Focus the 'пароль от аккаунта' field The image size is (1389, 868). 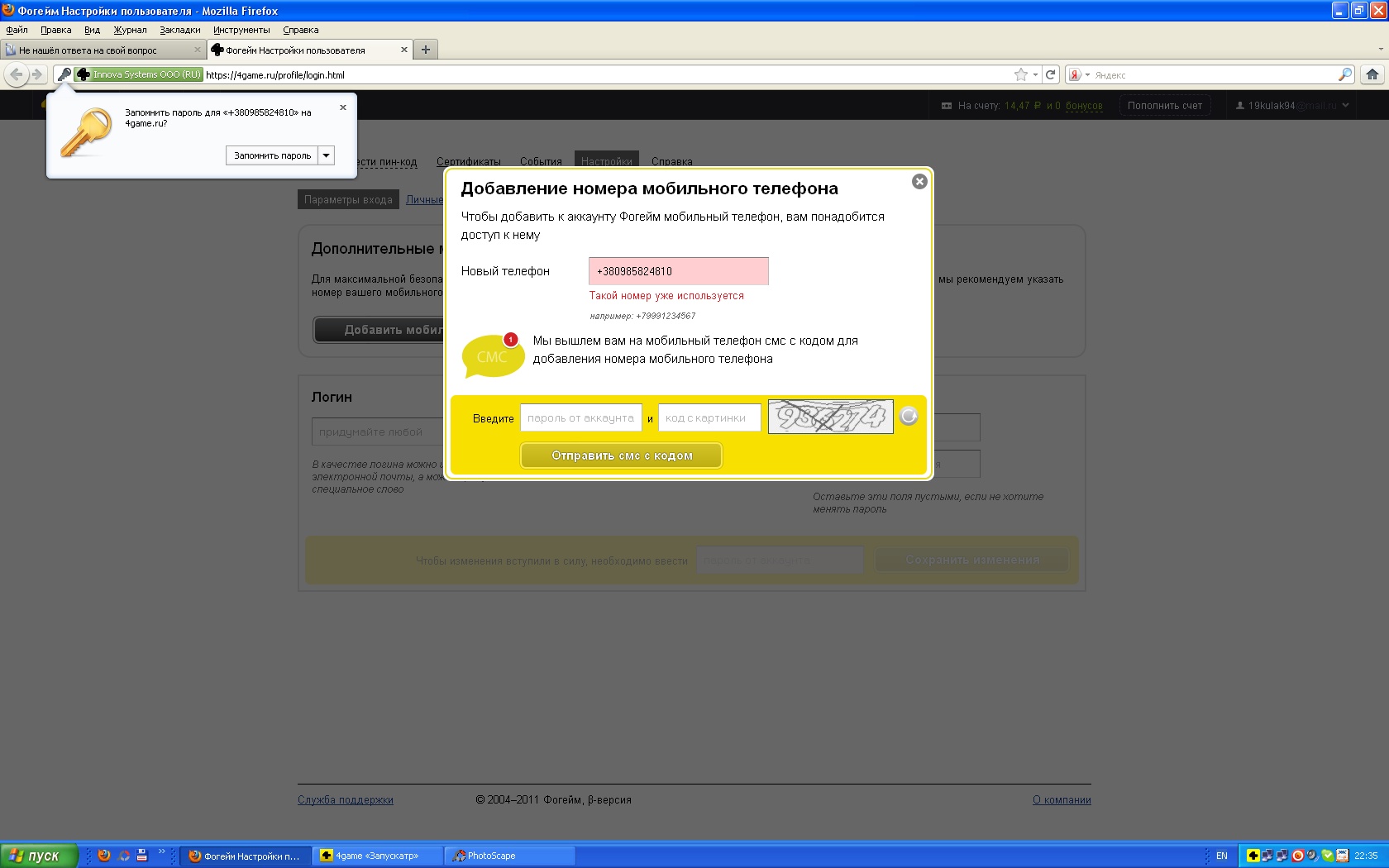click(581, 418)
